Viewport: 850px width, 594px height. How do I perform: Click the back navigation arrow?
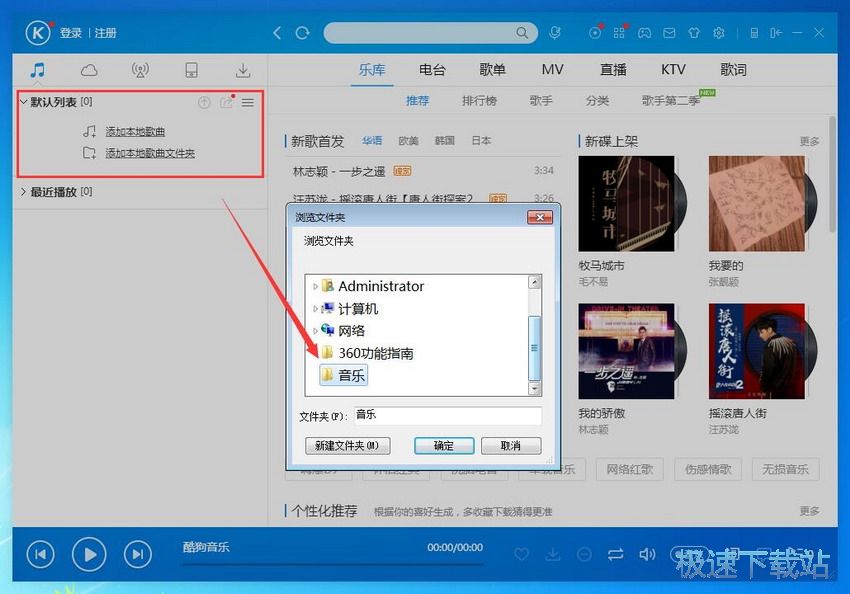click(x=277, y=33)
